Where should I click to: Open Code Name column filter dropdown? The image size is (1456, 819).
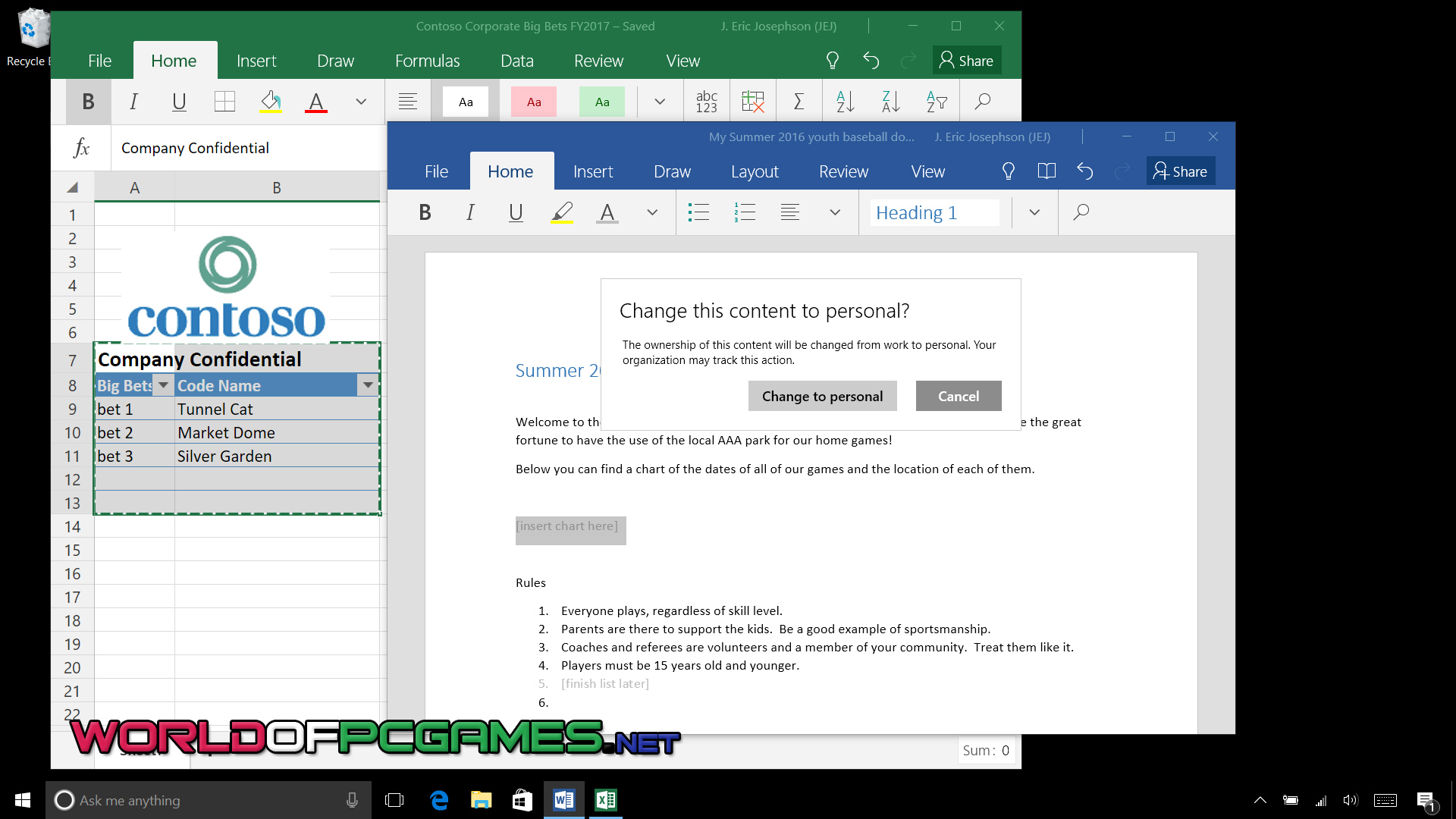368,385
